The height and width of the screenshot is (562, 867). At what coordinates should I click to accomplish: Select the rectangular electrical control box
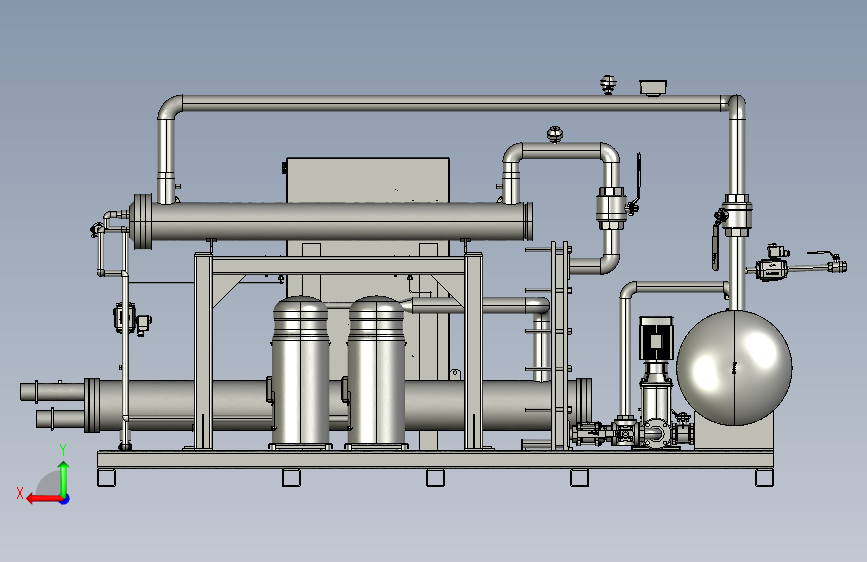(x=368, y=180)
